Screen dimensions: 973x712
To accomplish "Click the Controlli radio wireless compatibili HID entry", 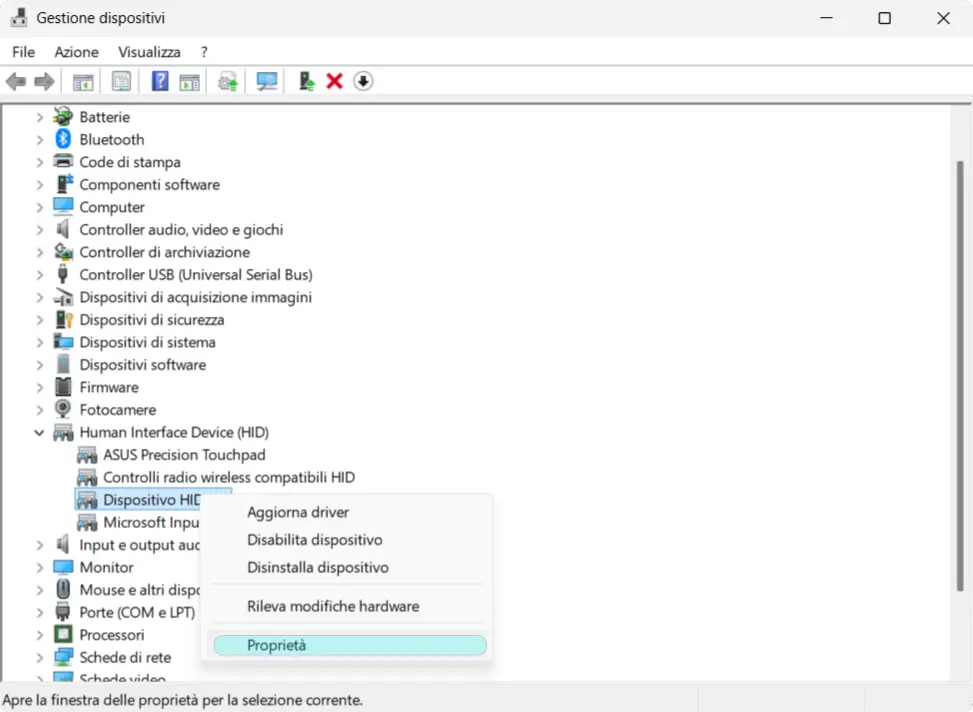I will tap(228, 477).
